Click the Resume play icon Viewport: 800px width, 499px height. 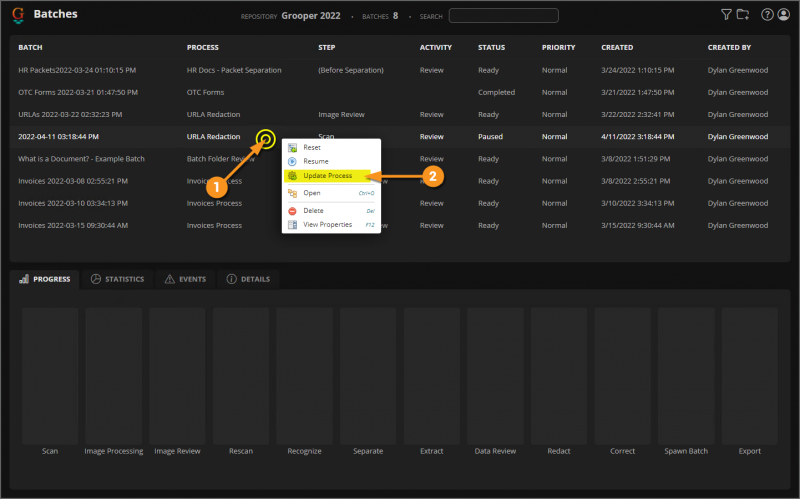click(292, 161)
